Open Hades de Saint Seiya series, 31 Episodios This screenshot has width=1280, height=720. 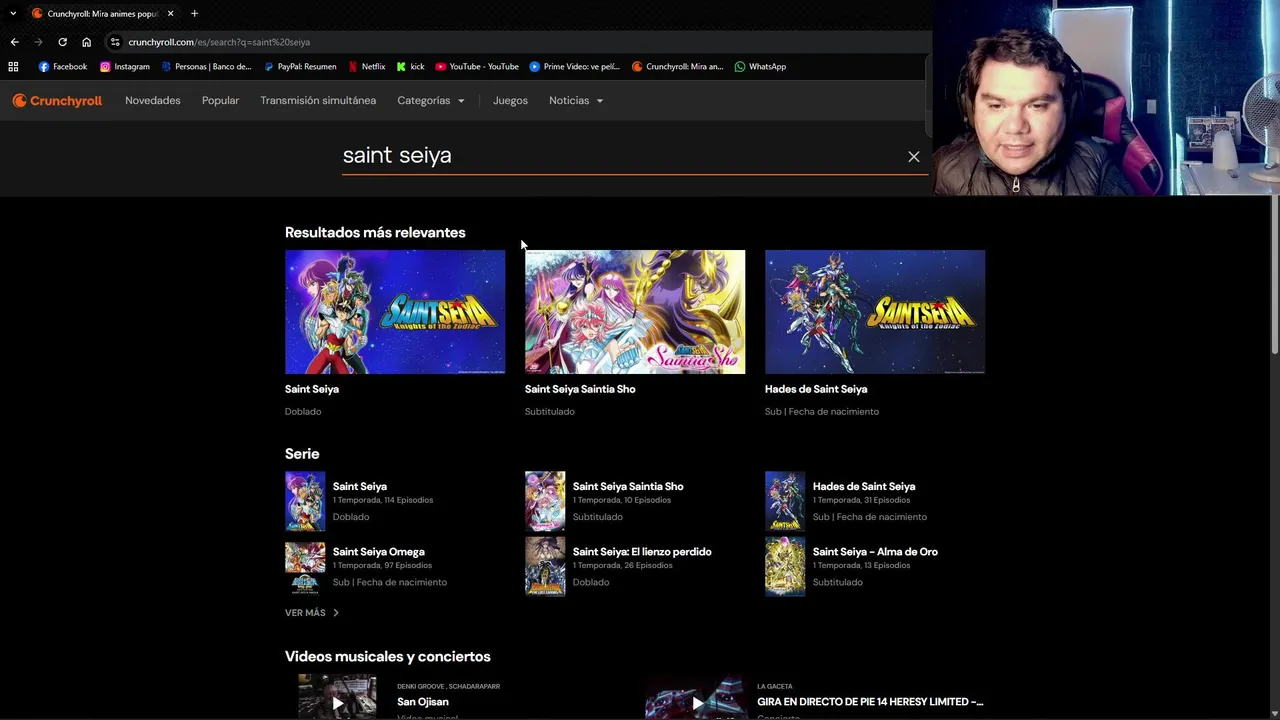click(x=875, y=501)
